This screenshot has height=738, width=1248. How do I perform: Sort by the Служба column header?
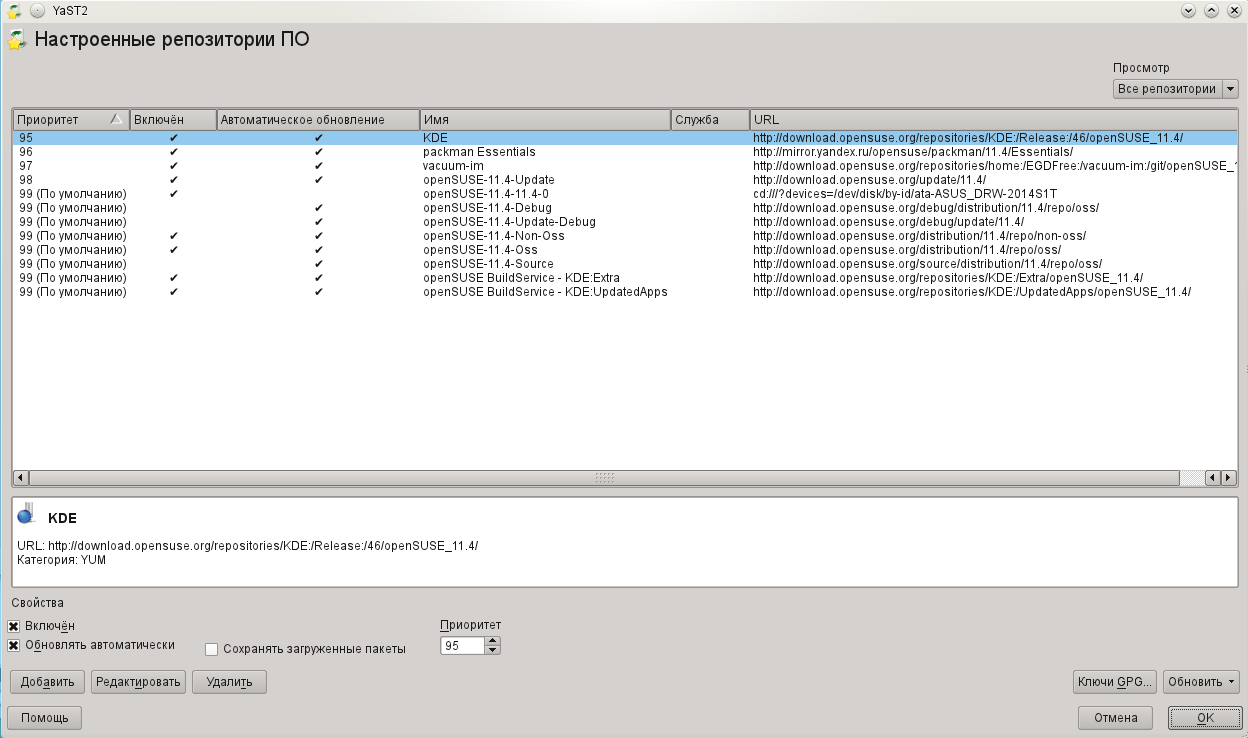coord(710,120)
